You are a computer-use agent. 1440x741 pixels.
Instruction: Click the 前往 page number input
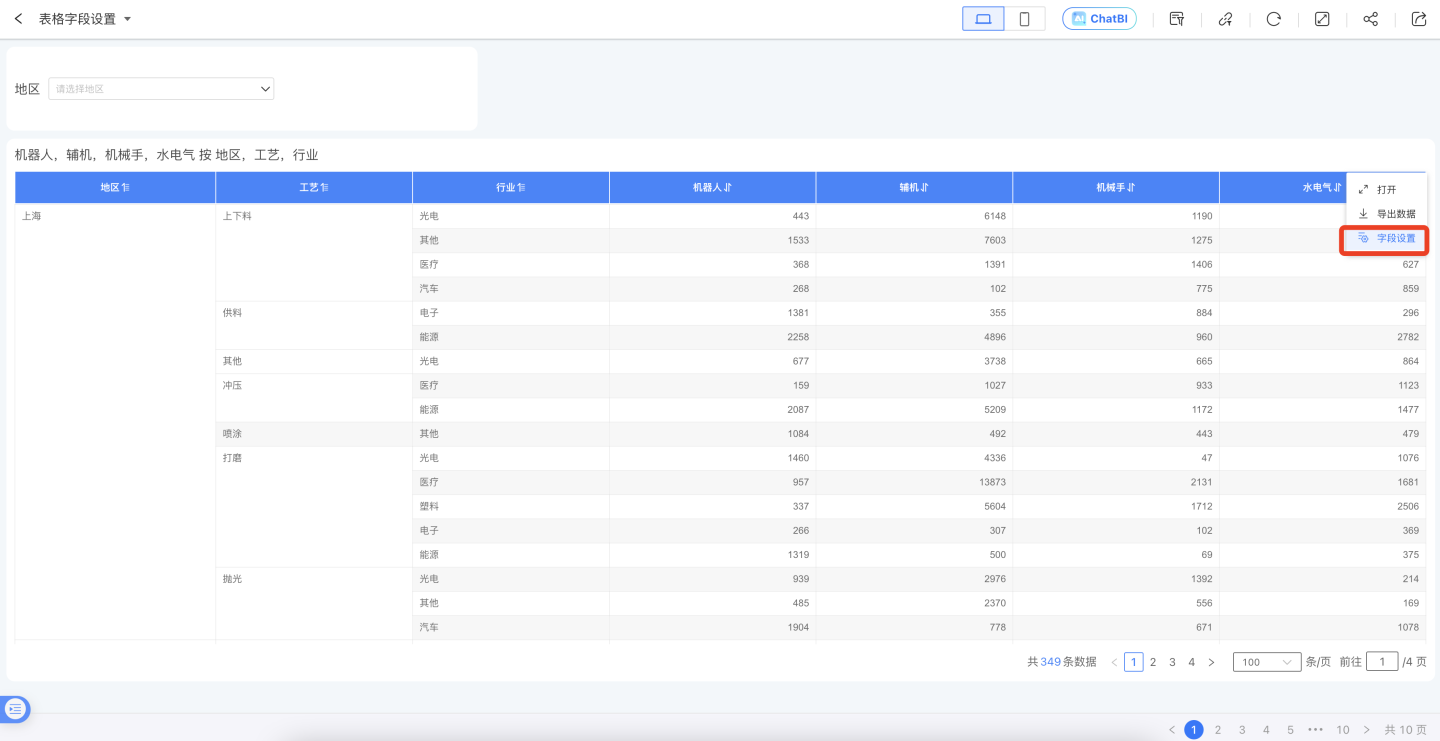coord(1381,662)
